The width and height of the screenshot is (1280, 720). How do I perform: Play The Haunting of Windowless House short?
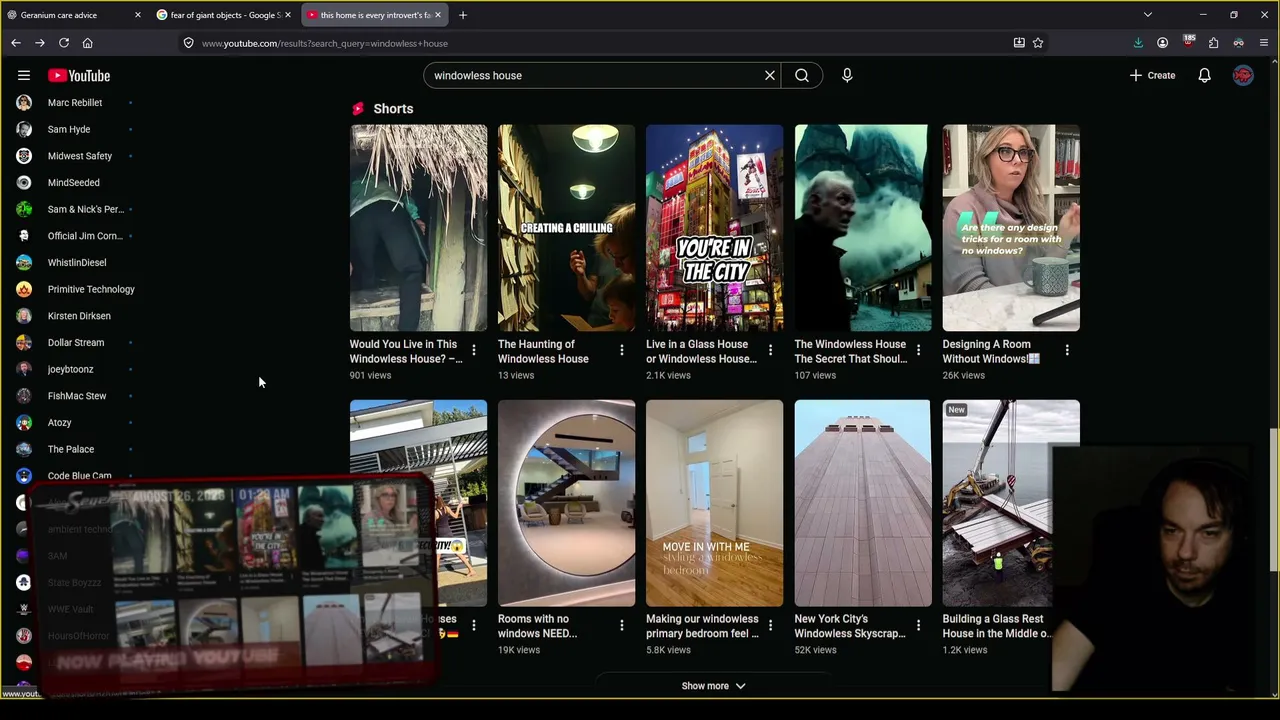click(x=566, y=228)
